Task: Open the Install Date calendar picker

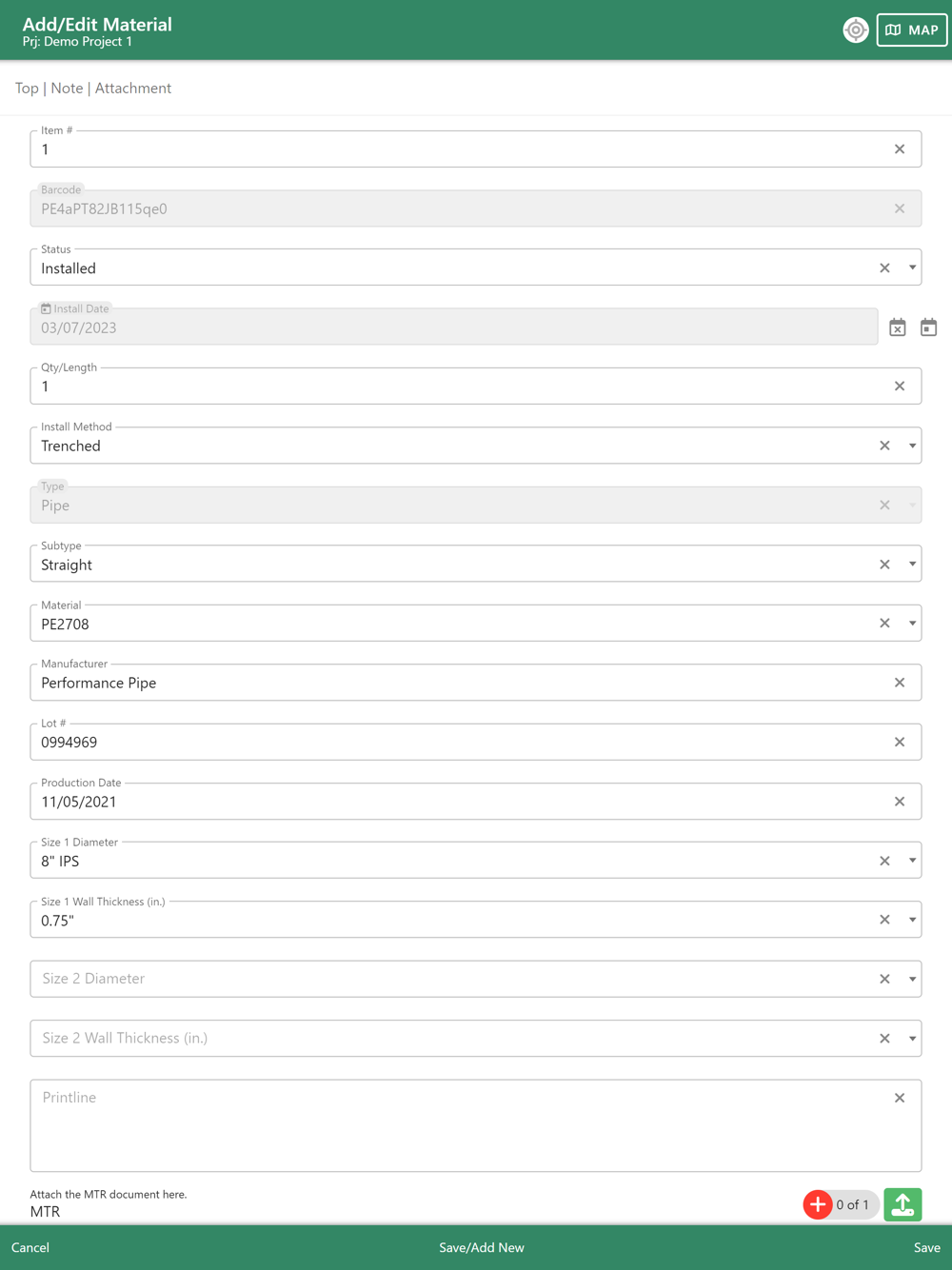Action: (x=928, y=327)
